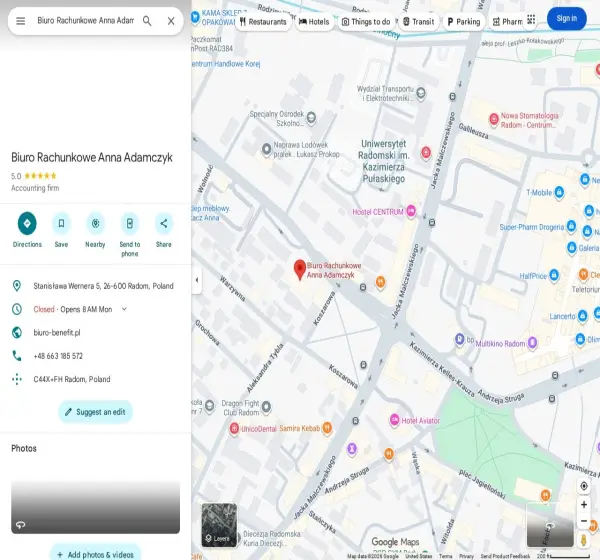This screenshot has width=600, height=560.
Task: Expand opening hours chevron
Action: 124,309
